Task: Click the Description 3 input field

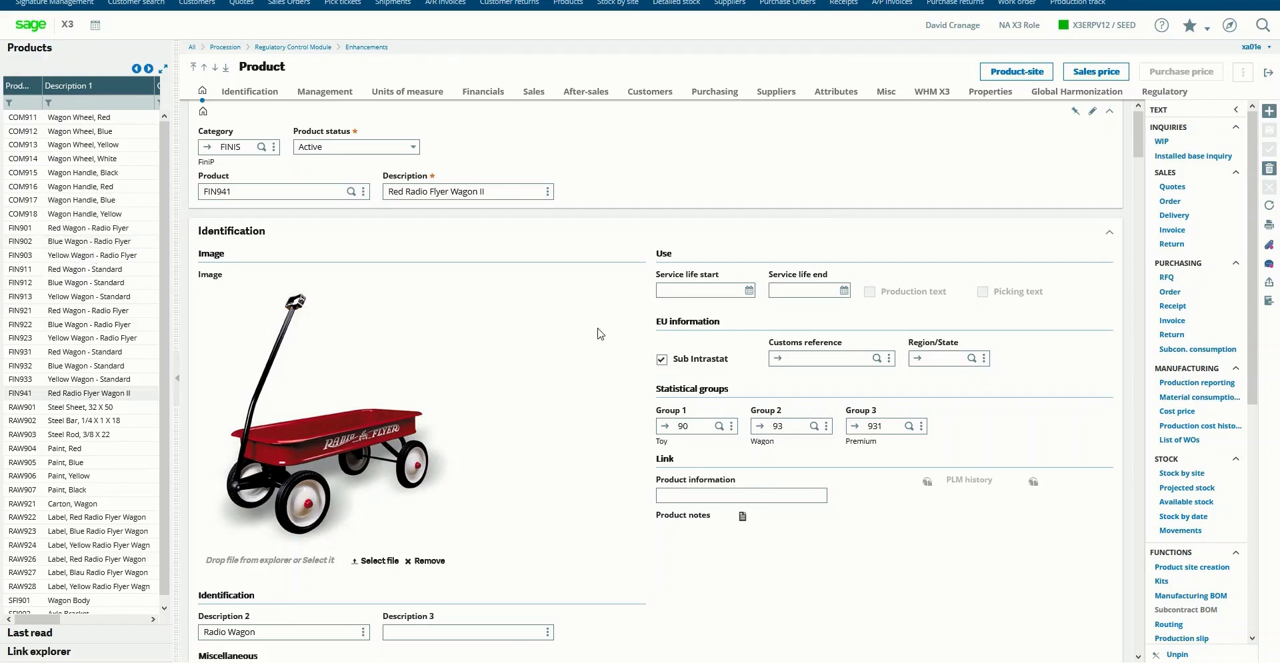Action: click(x=467, y=632)
